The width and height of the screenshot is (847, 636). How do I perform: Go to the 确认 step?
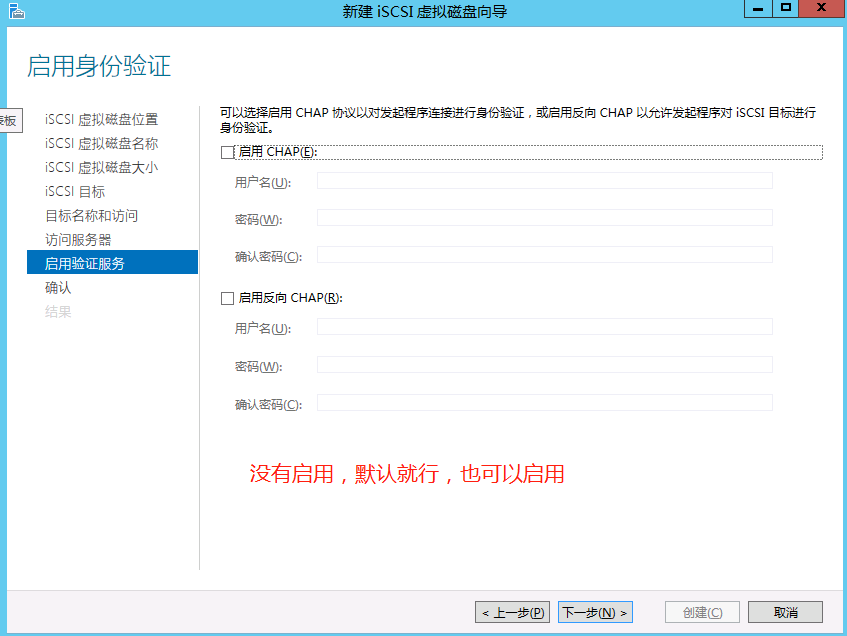[58, 287]
